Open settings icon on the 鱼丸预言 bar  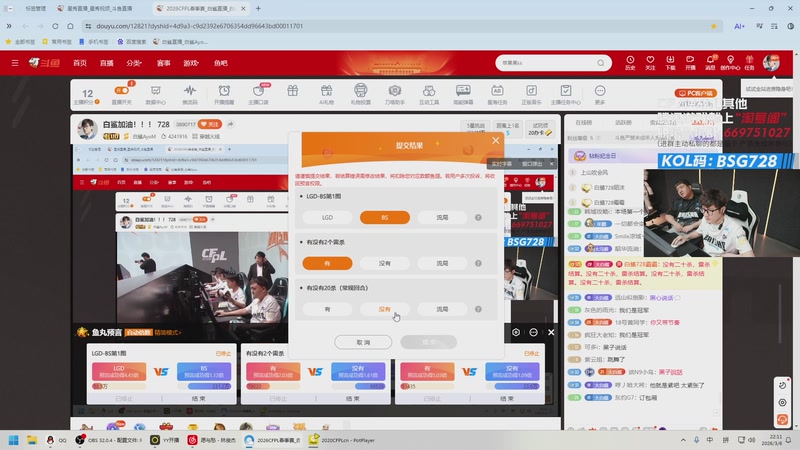click(516, 332)
